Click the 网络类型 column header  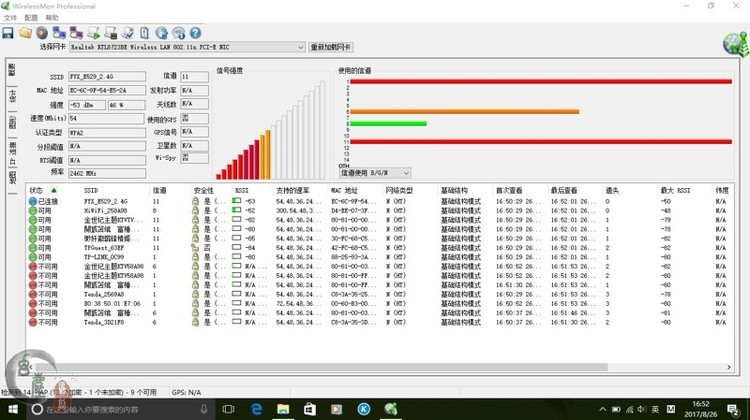[399, 190]
